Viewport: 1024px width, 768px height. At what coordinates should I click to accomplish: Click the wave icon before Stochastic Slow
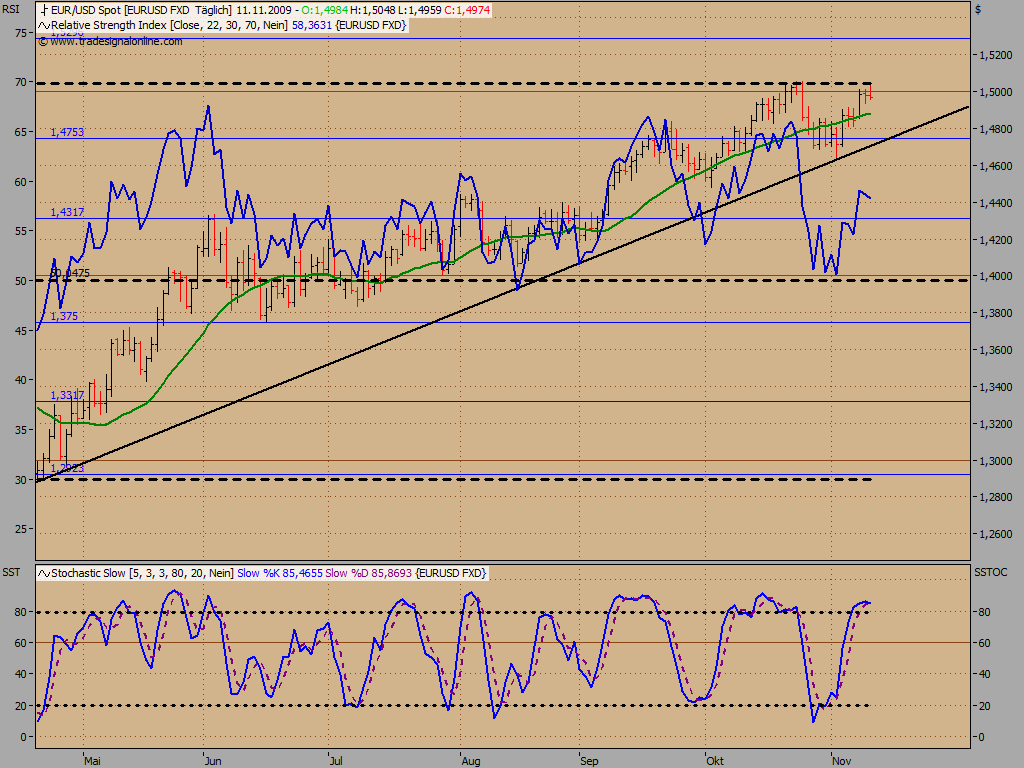coord(44,573)
